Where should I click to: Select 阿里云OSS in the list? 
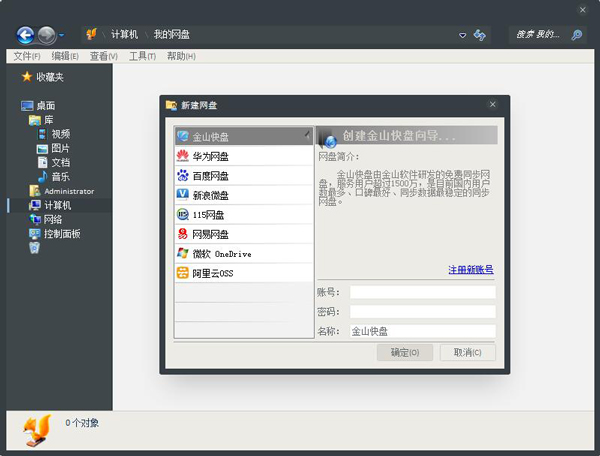tap(243, 273)
